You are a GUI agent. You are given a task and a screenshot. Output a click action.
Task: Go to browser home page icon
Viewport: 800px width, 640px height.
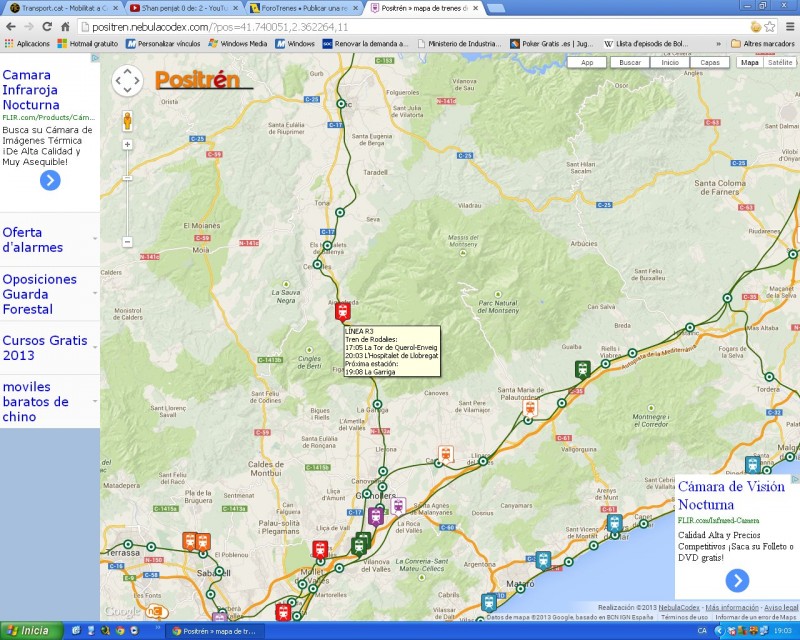pyautogui.click(x=65, y=27)
